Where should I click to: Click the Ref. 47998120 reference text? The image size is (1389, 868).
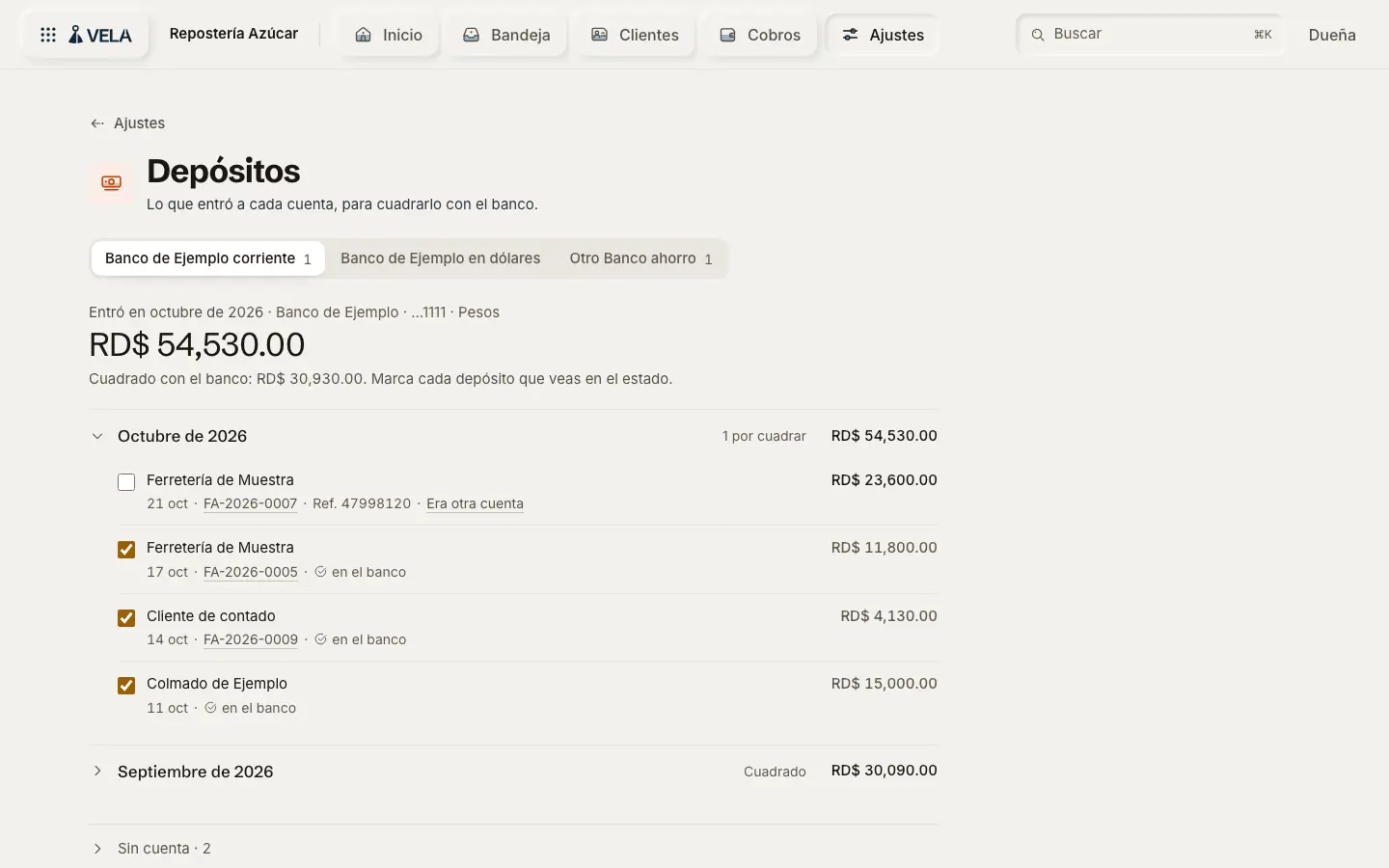pyautogui.click(x=362, y=503)
